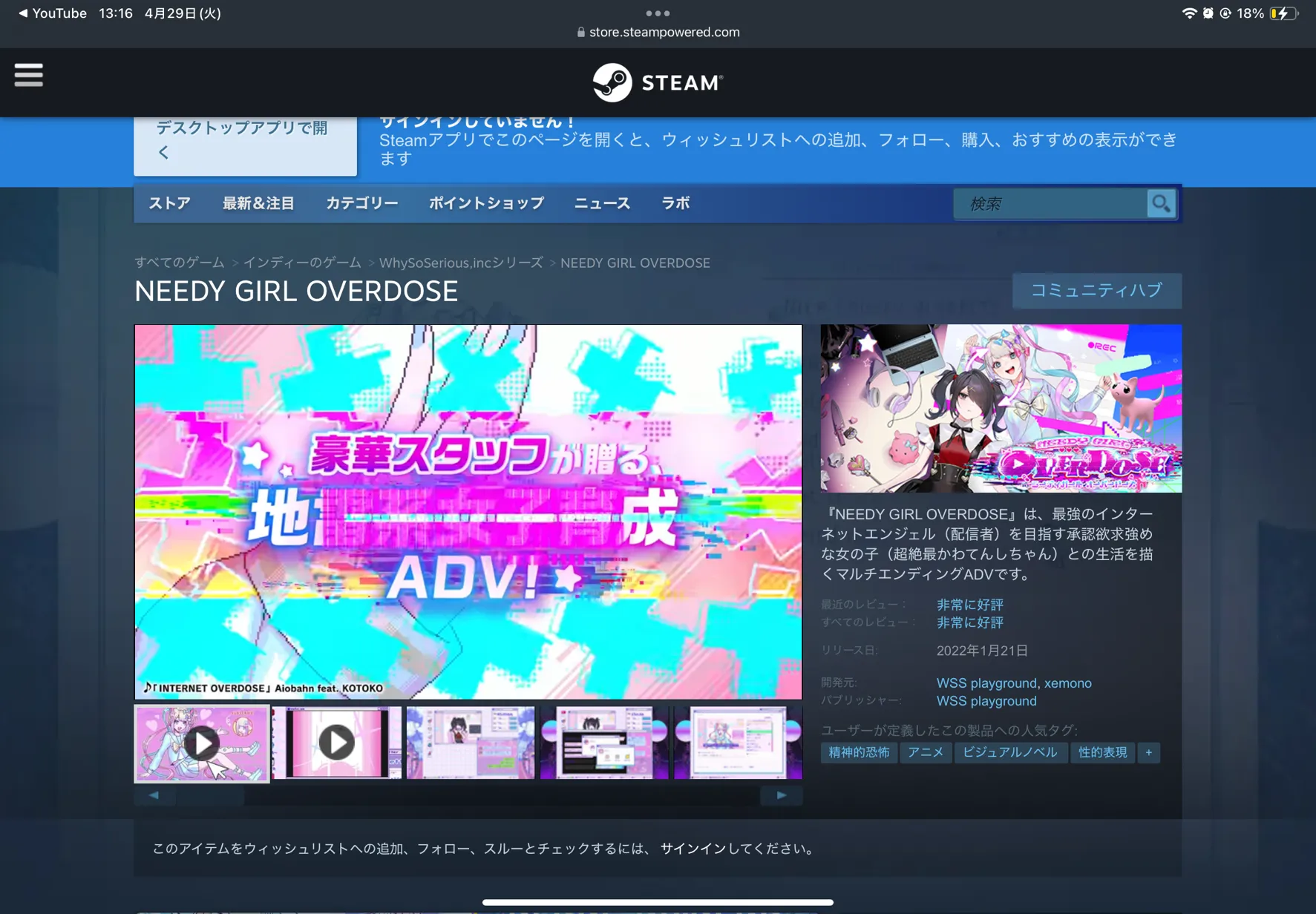Click the Steam logo

tap(658, 82)
